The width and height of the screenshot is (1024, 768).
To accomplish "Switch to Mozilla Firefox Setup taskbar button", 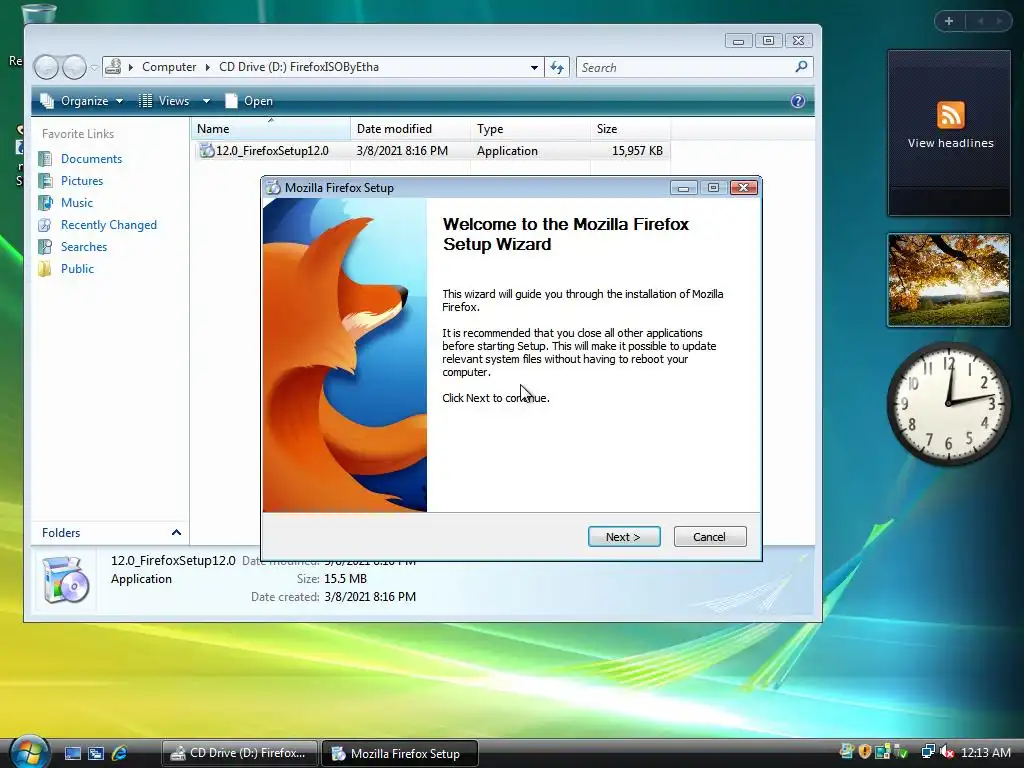I will pos(400,753).
